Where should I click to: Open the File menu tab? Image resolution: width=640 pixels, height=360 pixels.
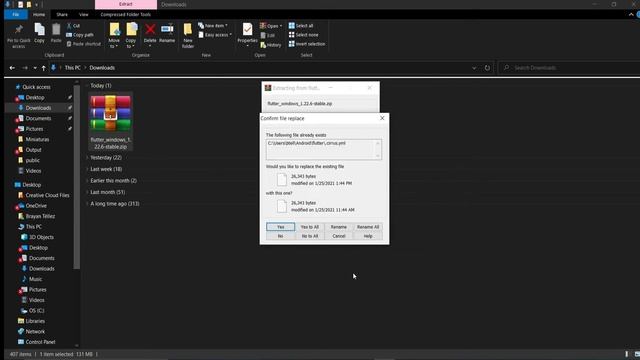16,15
